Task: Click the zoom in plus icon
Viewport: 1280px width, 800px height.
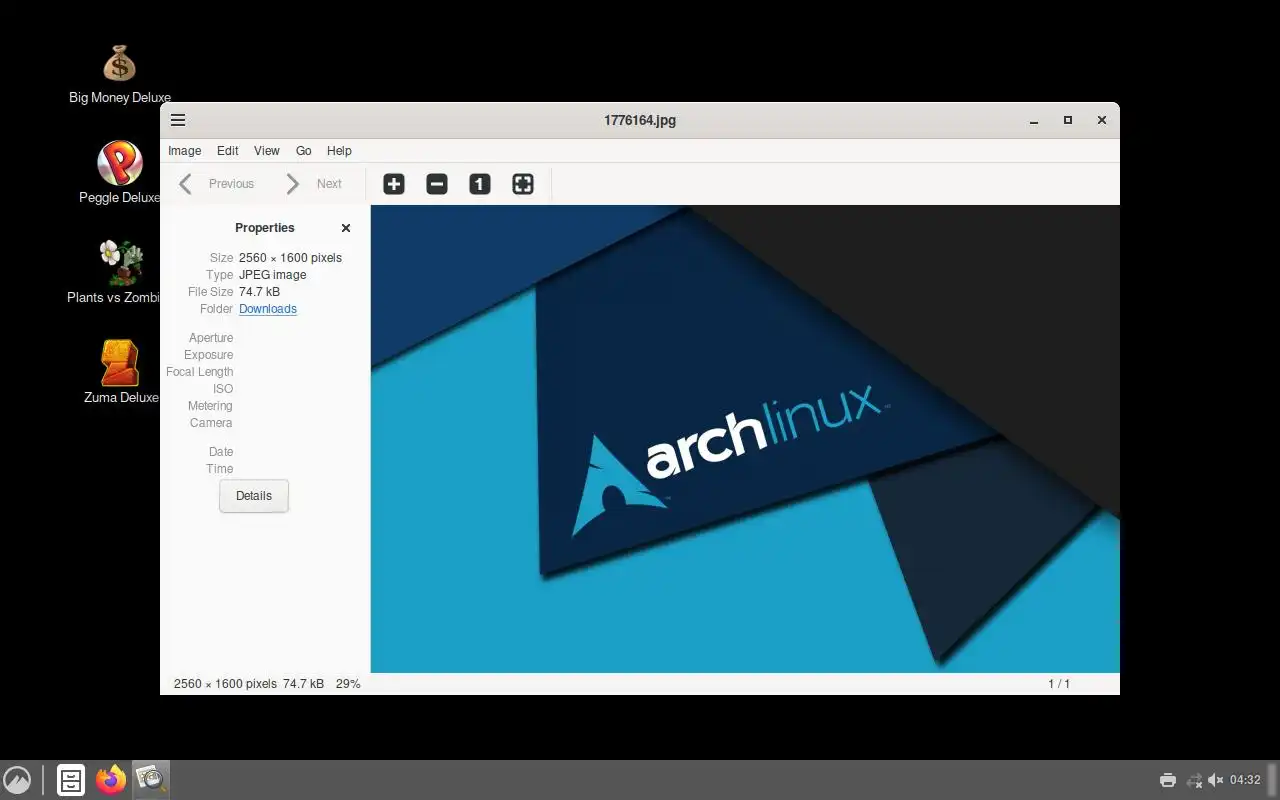Action: tap(394, 184)
